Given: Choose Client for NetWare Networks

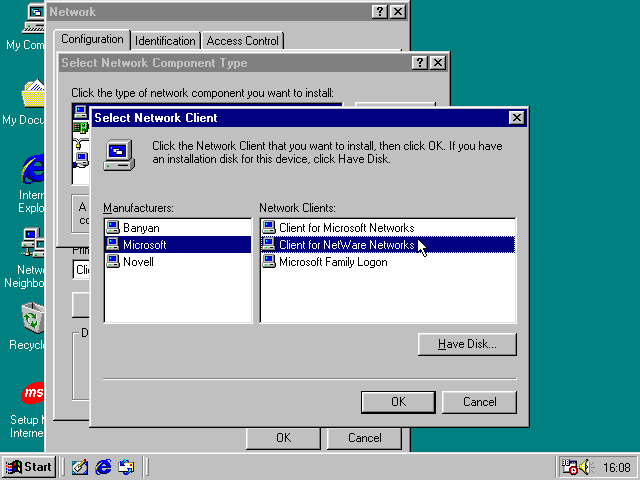Looking at the screenshot, I should (387, 244).
